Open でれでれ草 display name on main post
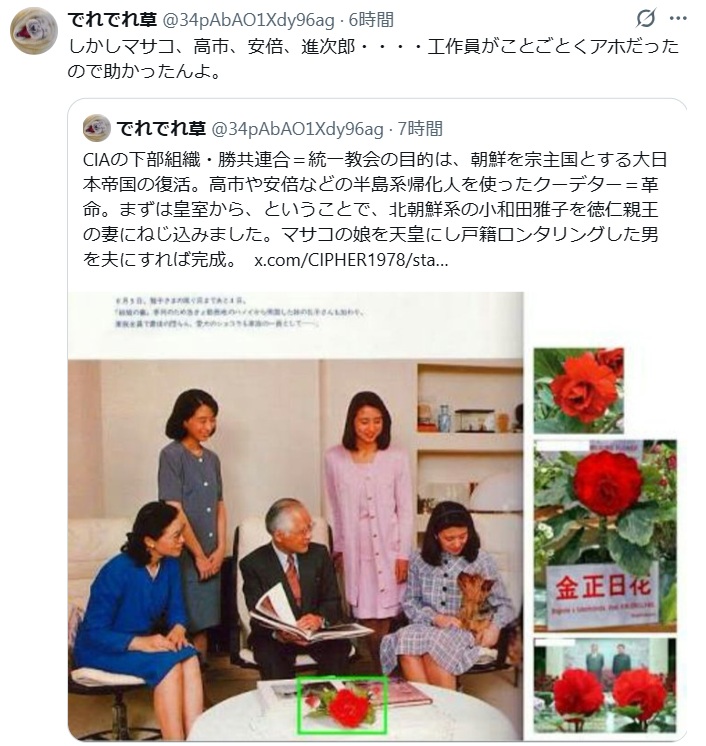The height and width of the screenshot is (746, 706). (112, 20)
